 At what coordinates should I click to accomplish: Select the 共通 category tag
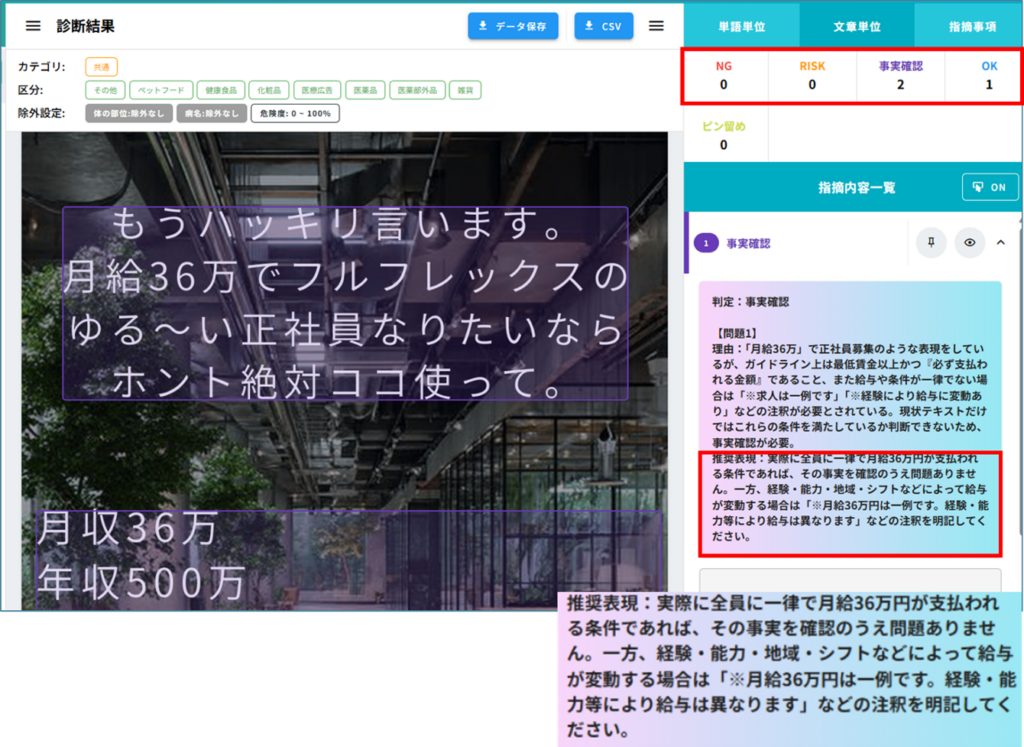[x=101, y=67]
